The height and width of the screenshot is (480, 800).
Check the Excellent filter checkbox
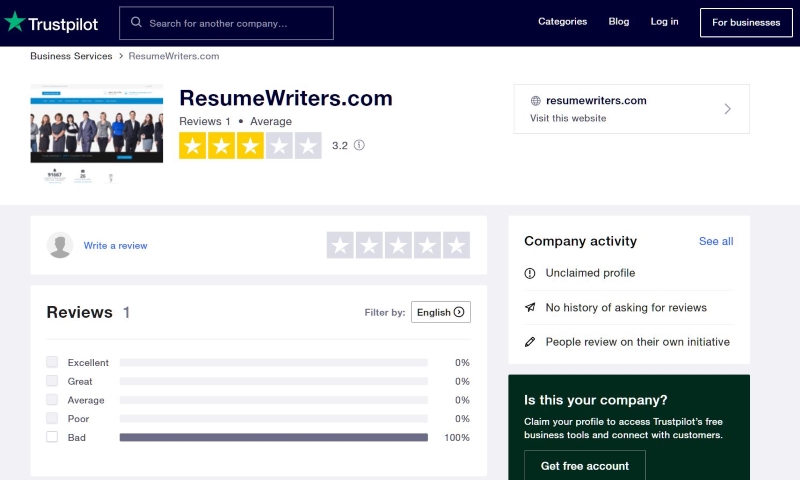point(52,362)
